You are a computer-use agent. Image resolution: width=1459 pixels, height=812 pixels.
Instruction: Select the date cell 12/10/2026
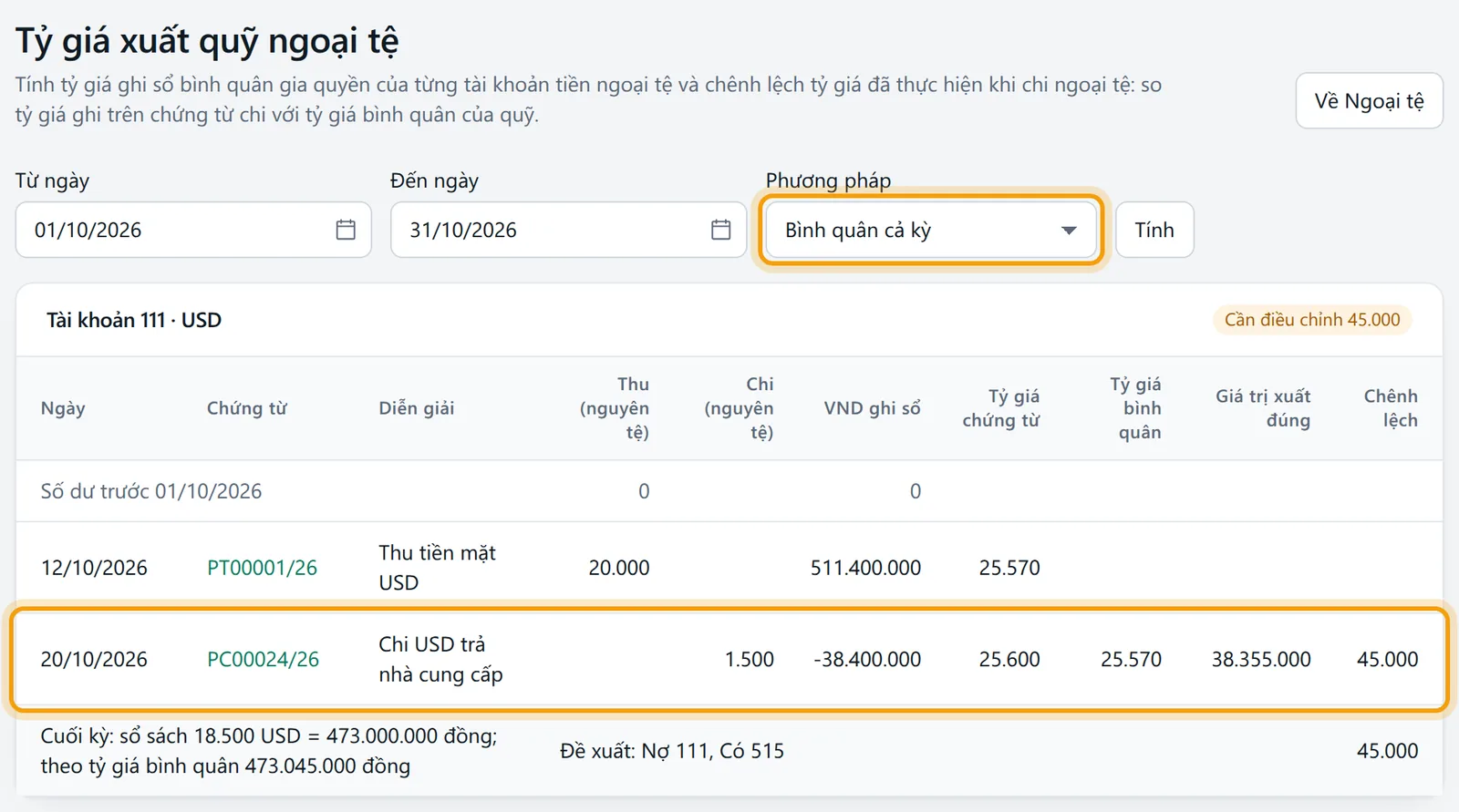click(94, 568)
